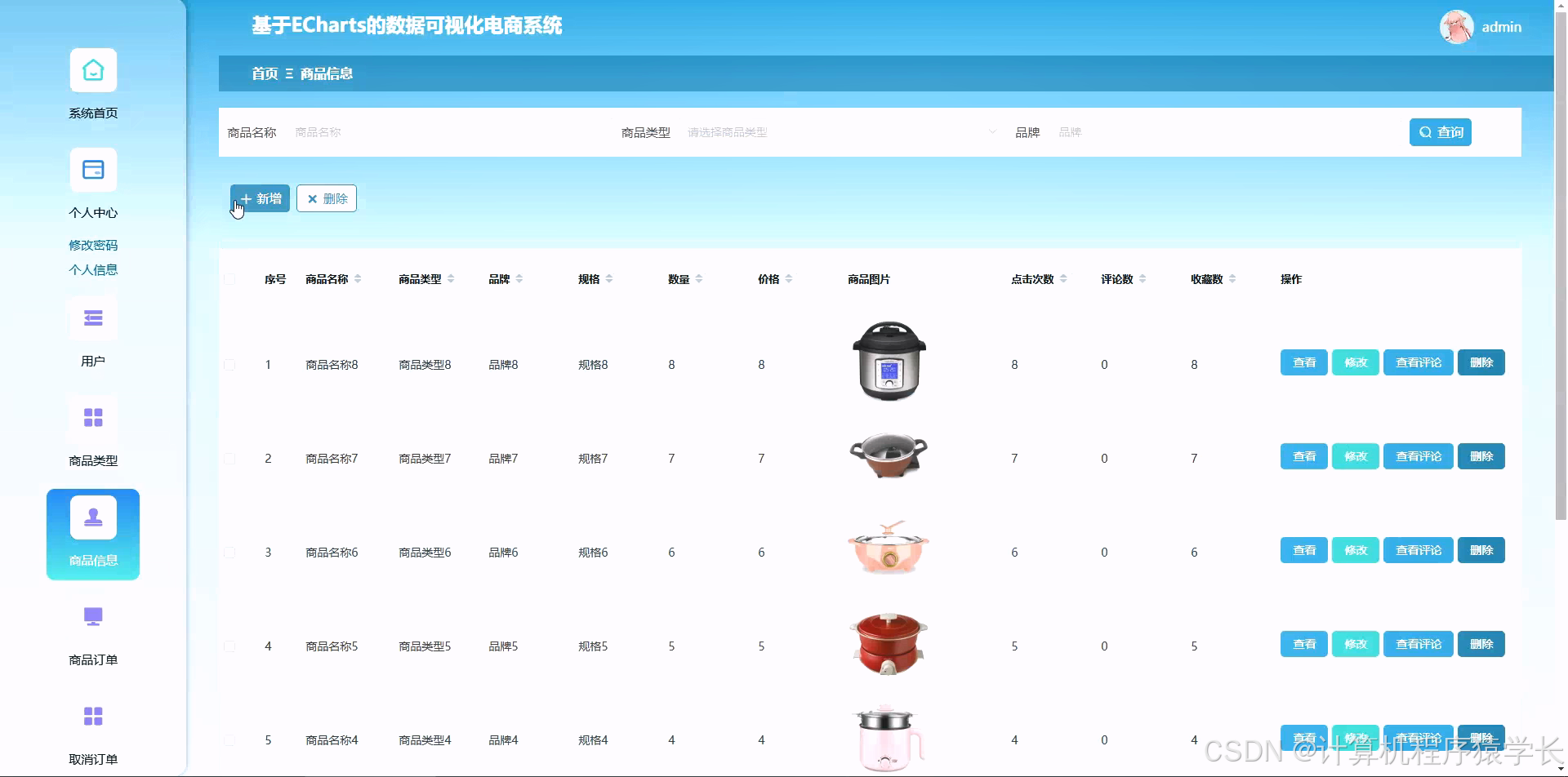Open 个人中心 via its sidebar icon

[92, 170]
